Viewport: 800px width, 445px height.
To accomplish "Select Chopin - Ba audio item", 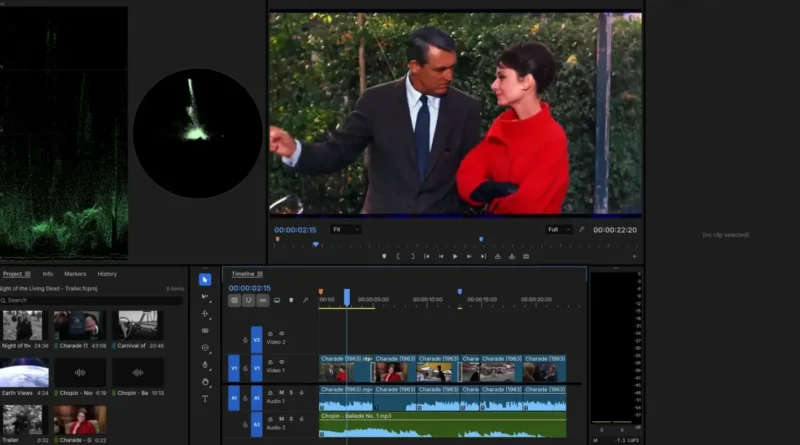I will pyautogui.click(x=138, y=373).
